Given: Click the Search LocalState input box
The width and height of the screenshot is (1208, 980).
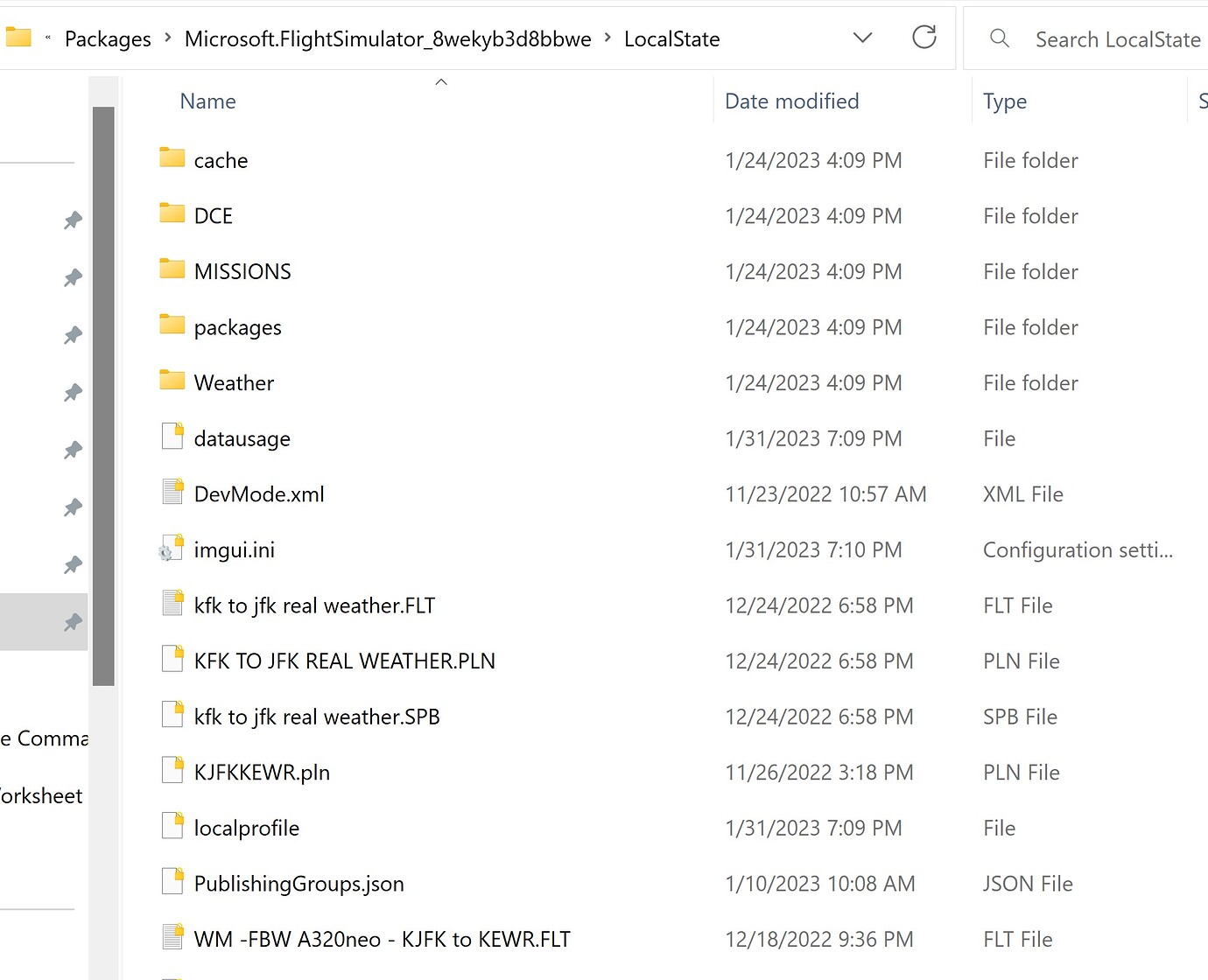Looking at the screenshot, I should (1117, 39).
